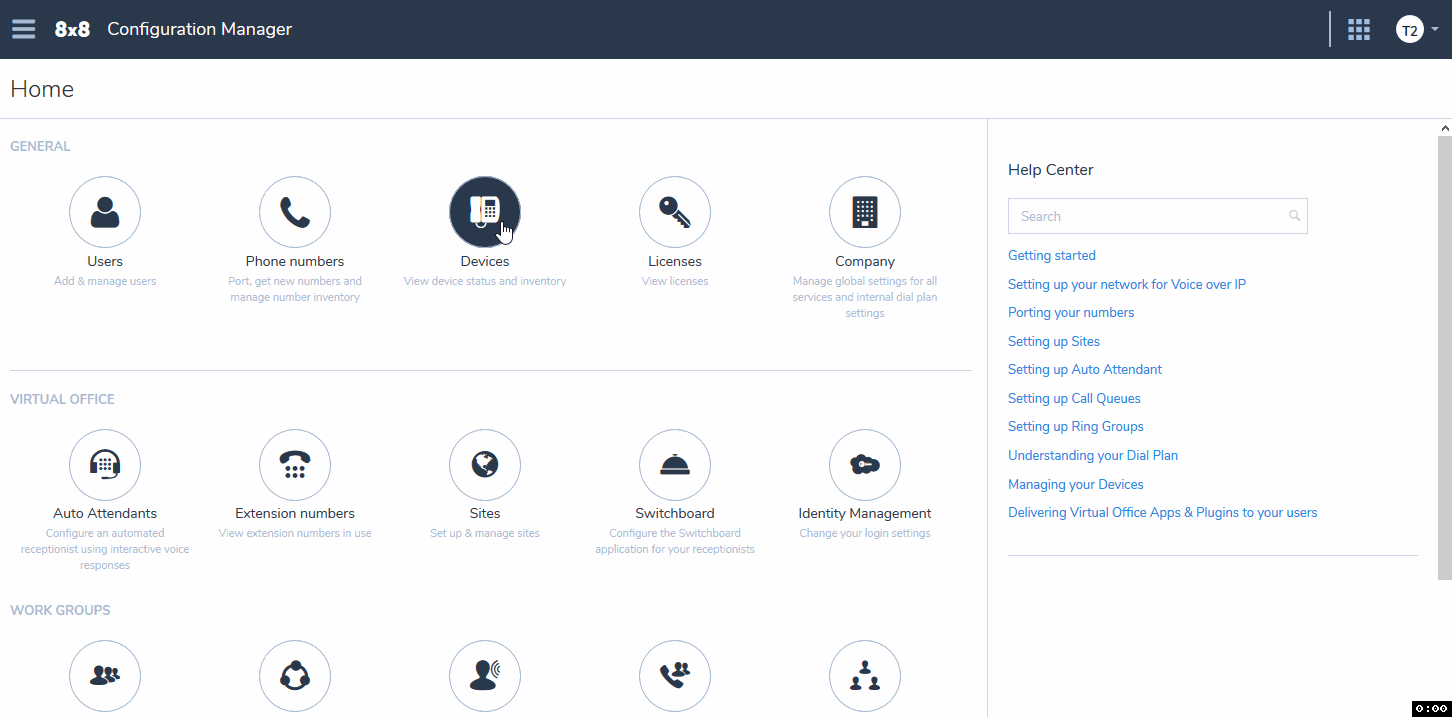This screenshot has height=717, width=1452.
Task: Open the Identity Management icon
Action: pos(865,465)
